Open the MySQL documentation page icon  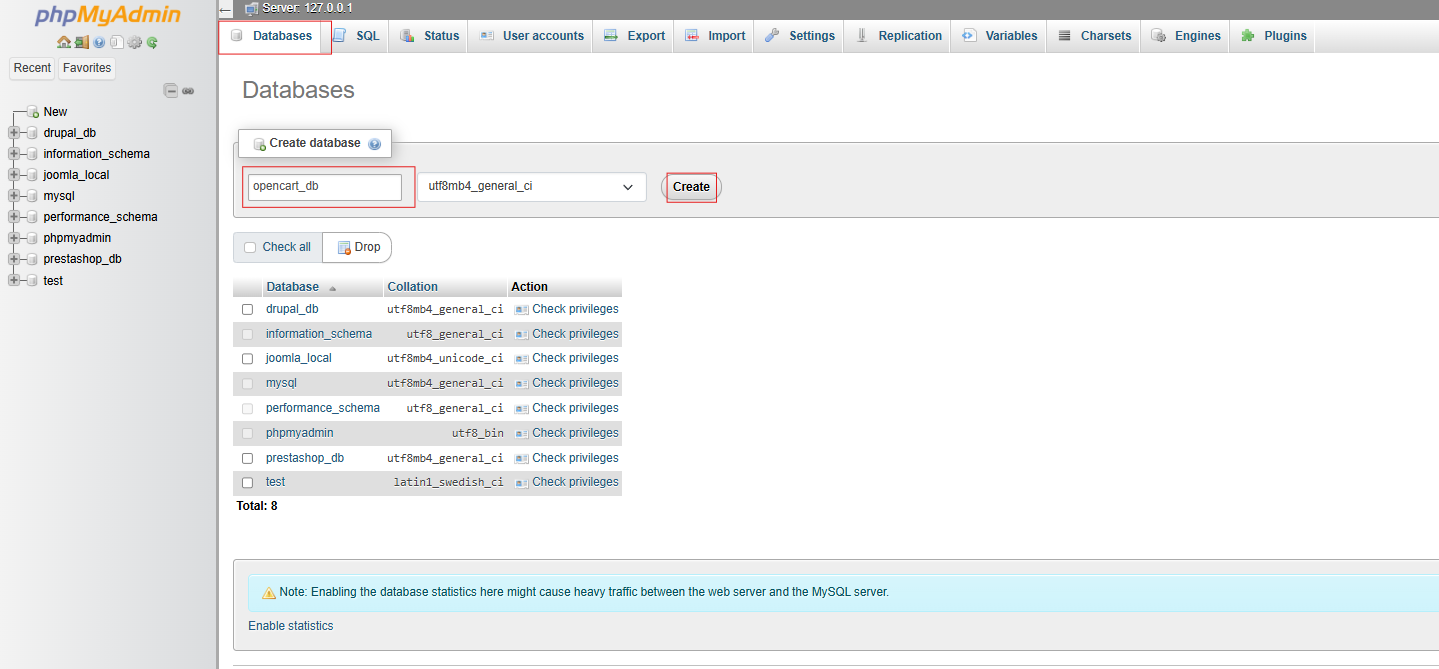(x=115, y=42)
